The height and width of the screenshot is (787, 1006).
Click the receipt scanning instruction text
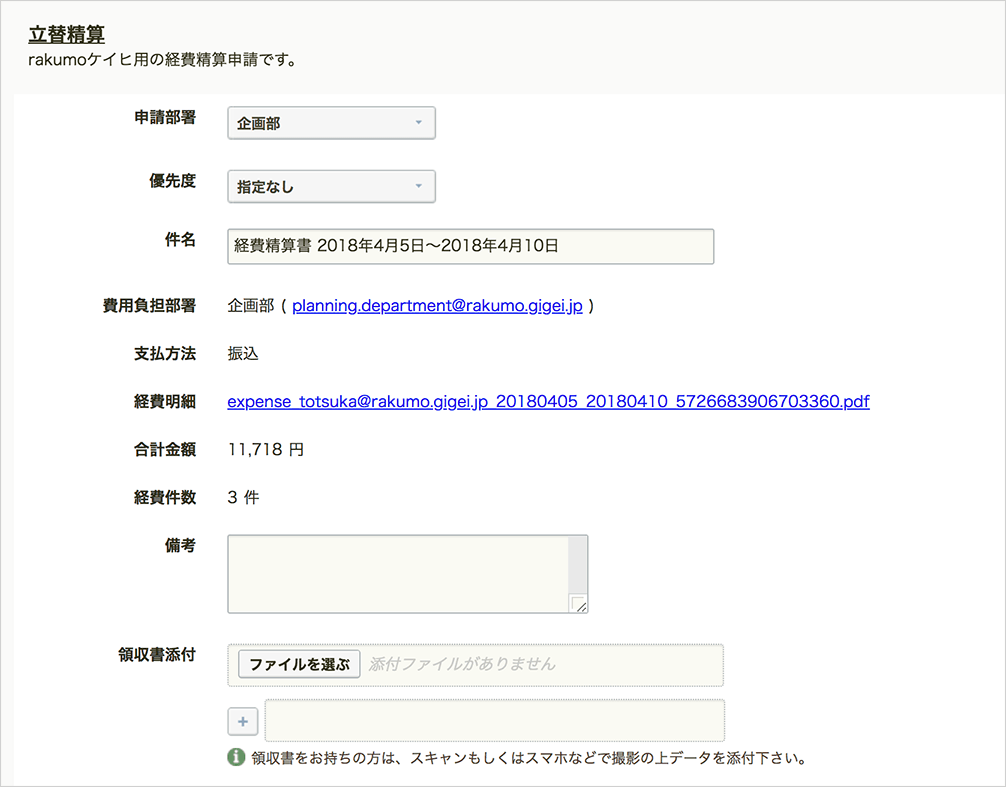[529, 758]
